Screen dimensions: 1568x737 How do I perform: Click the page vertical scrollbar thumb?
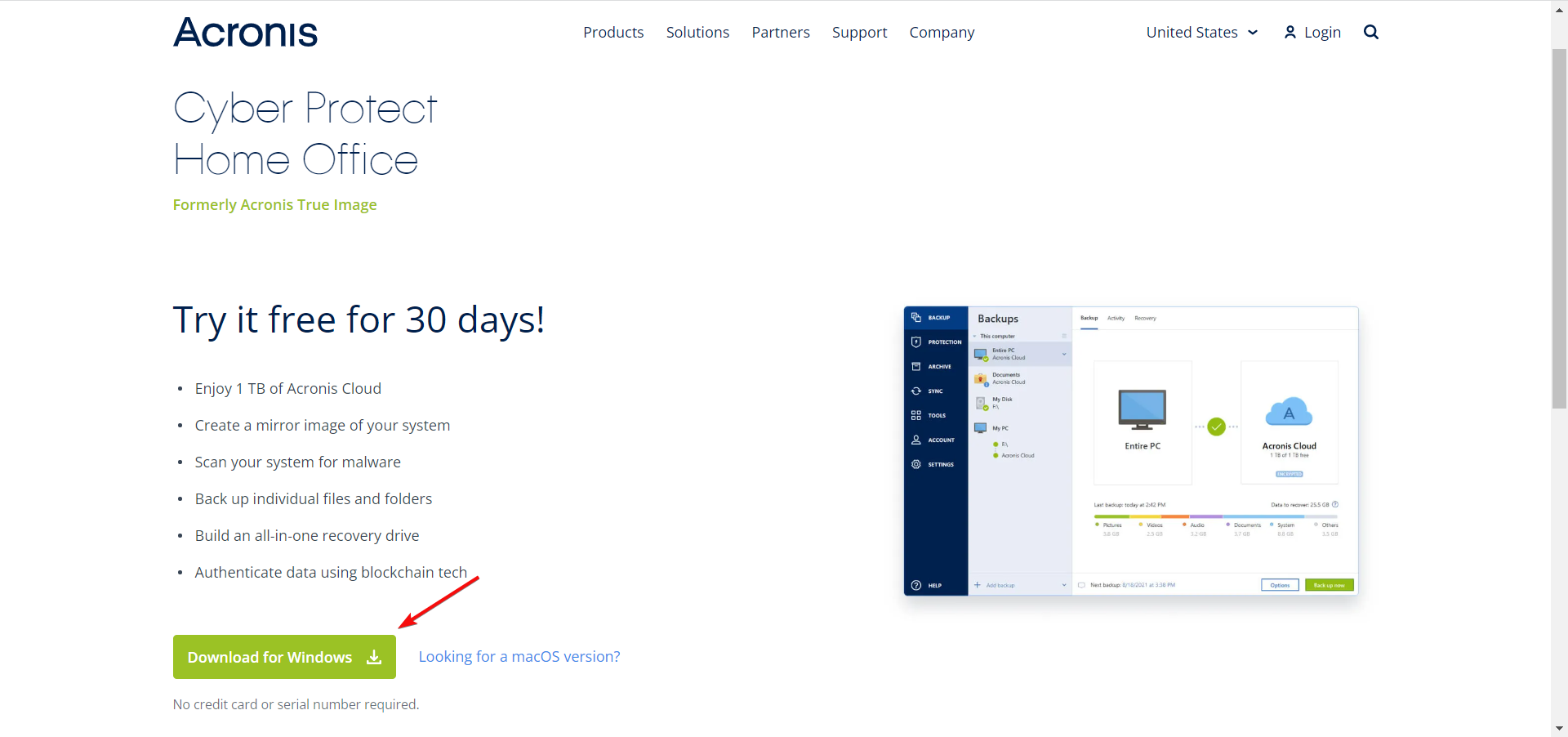click(x=1559, y=229)
